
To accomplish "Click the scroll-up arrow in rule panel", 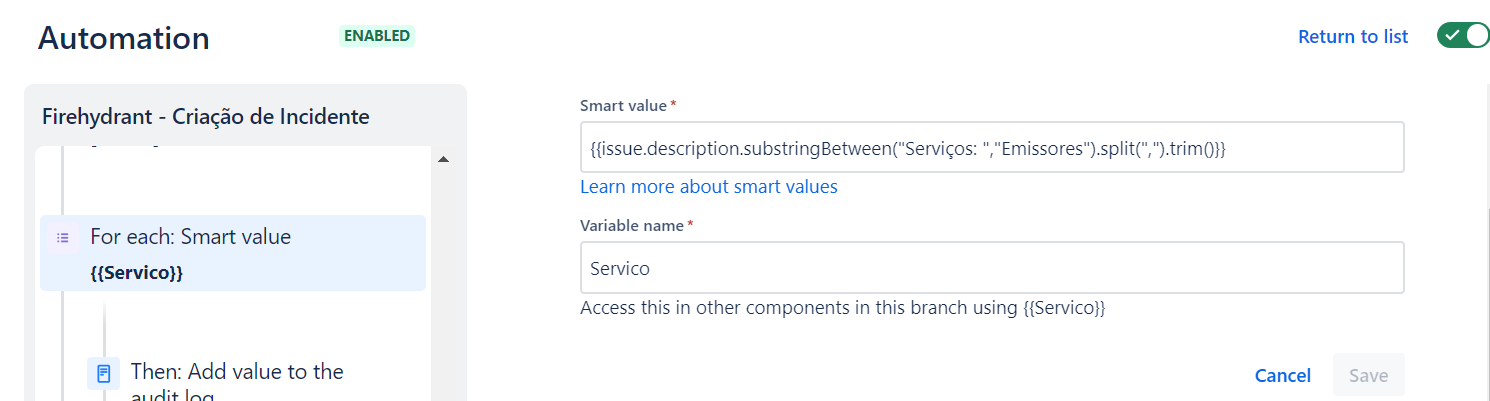I will coord(443,159).
